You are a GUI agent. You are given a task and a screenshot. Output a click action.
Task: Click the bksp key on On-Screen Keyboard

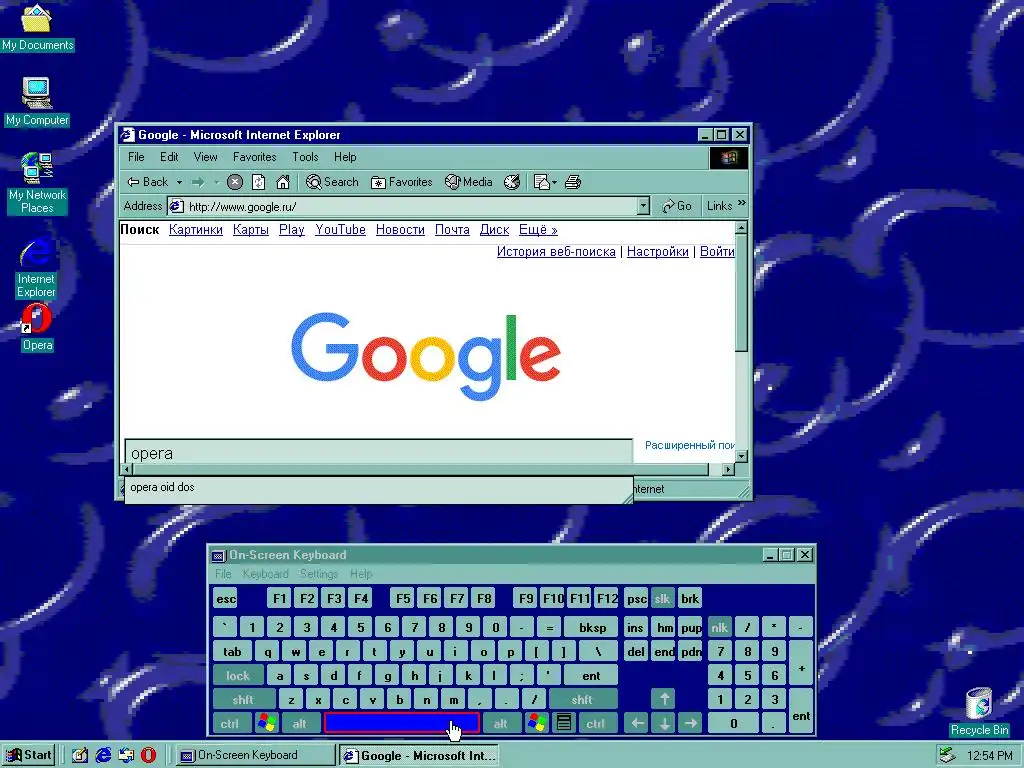click(592, 628)
